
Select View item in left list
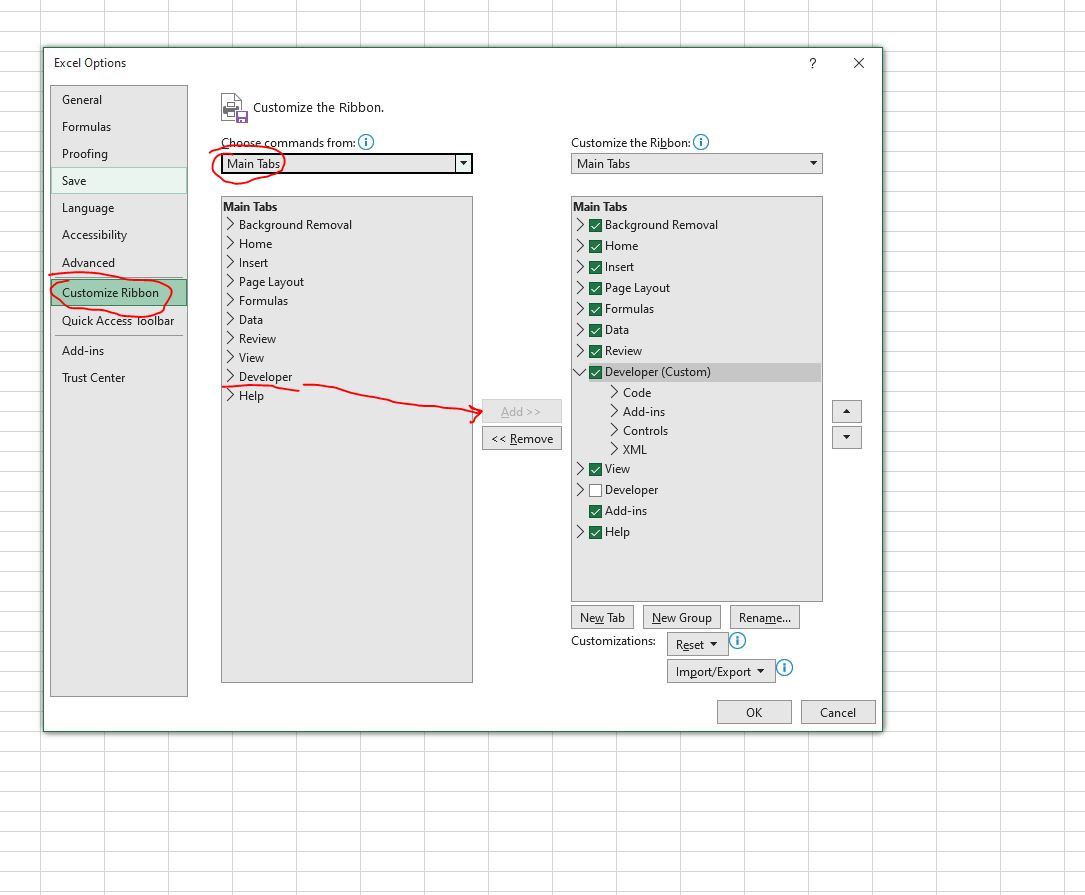(251, 358)
